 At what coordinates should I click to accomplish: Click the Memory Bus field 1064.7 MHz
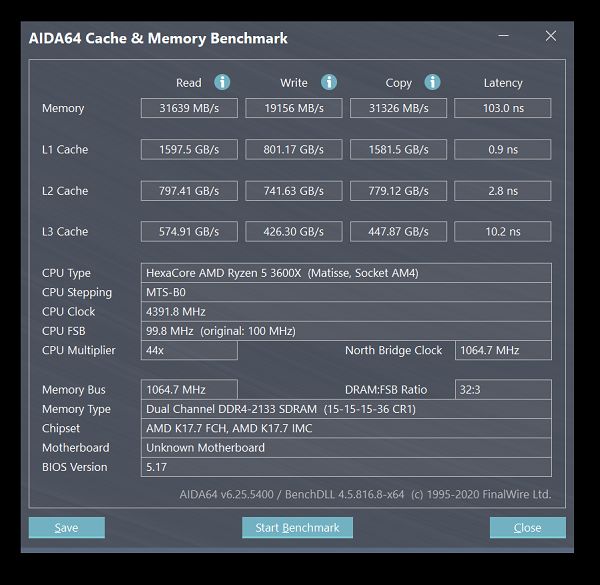pos(189,389)
